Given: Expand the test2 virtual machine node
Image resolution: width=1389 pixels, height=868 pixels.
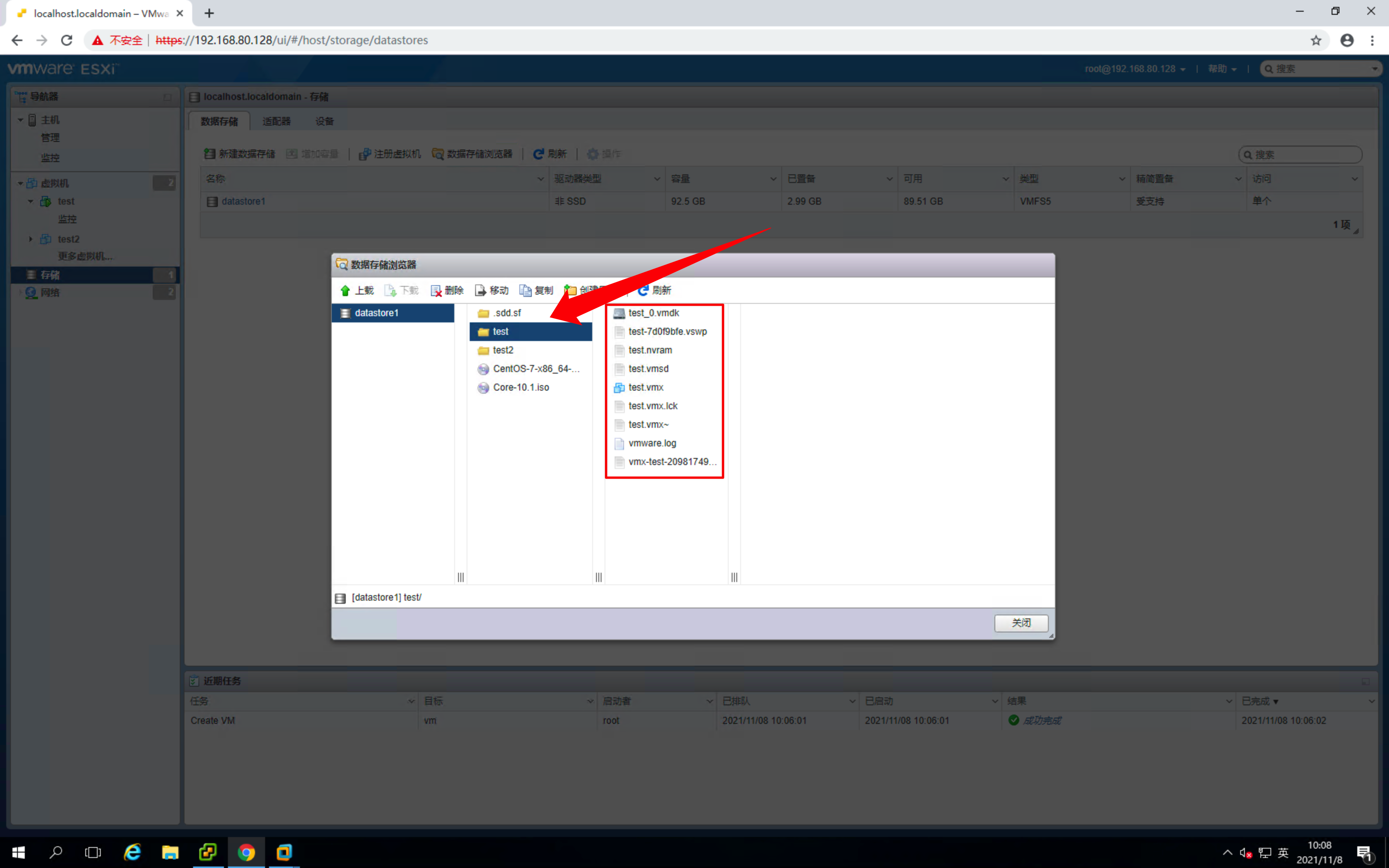Looking at the screenshot, I should click(30, 239).
